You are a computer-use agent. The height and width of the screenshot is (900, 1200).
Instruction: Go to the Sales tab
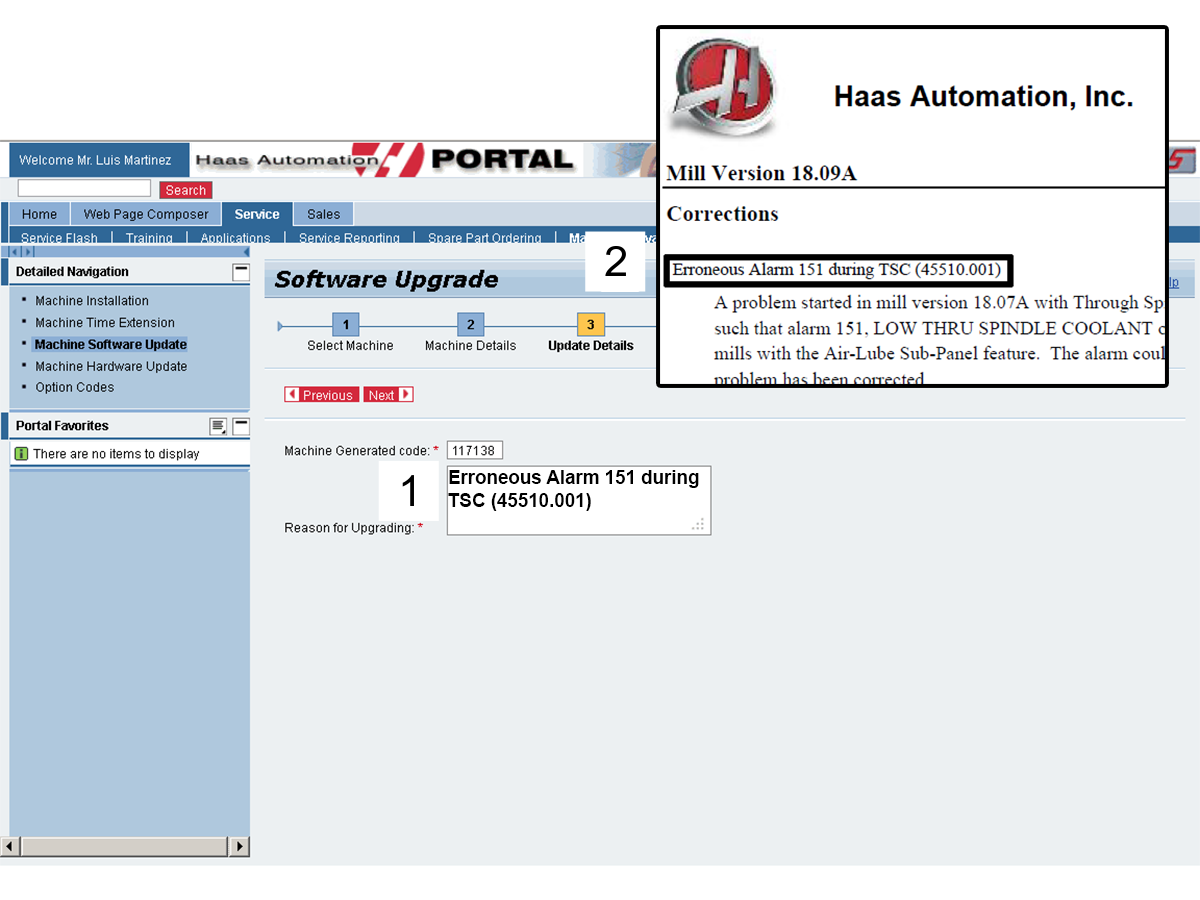(x=324, y=214)
